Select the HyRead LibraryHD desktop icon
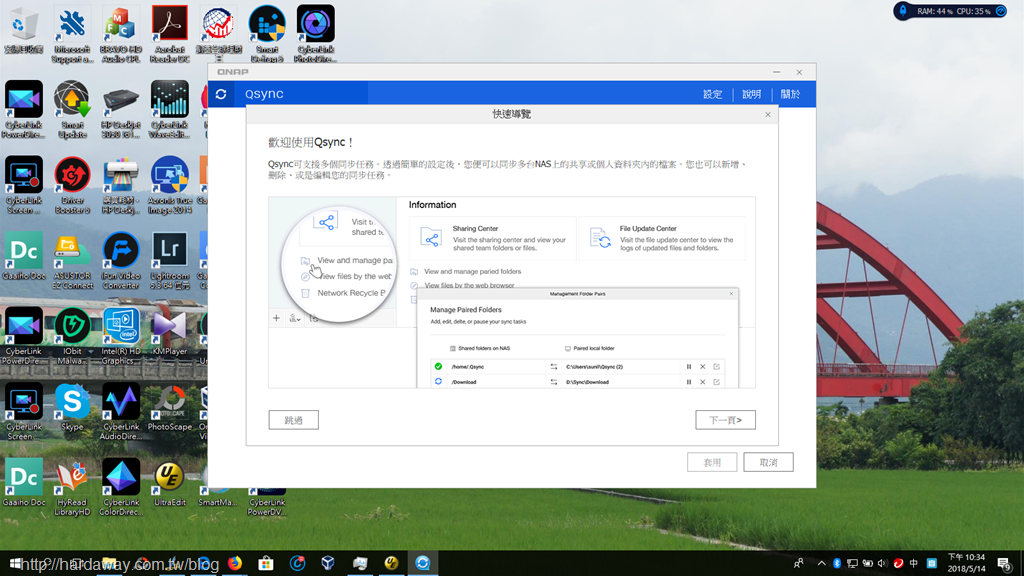 point(72,487)
